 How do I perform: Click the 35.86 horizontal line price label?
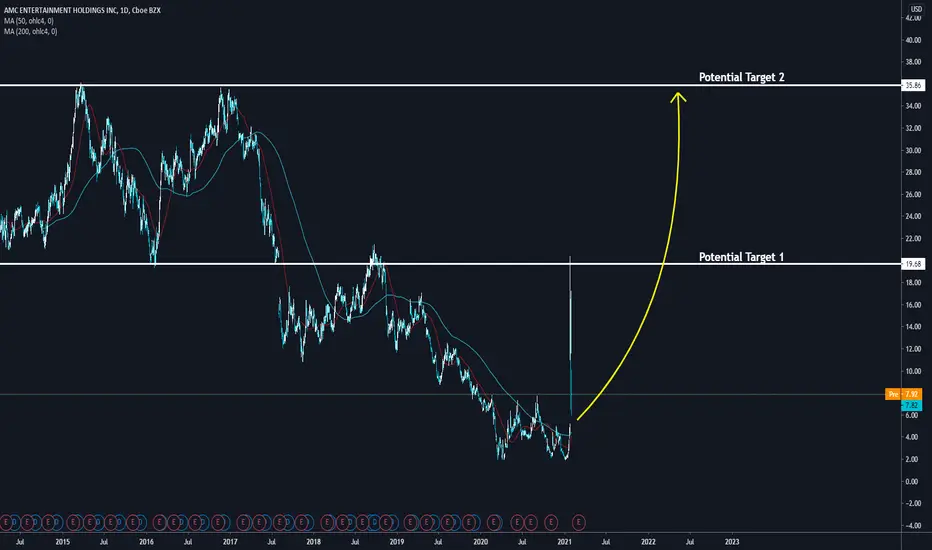coord(913,86)
